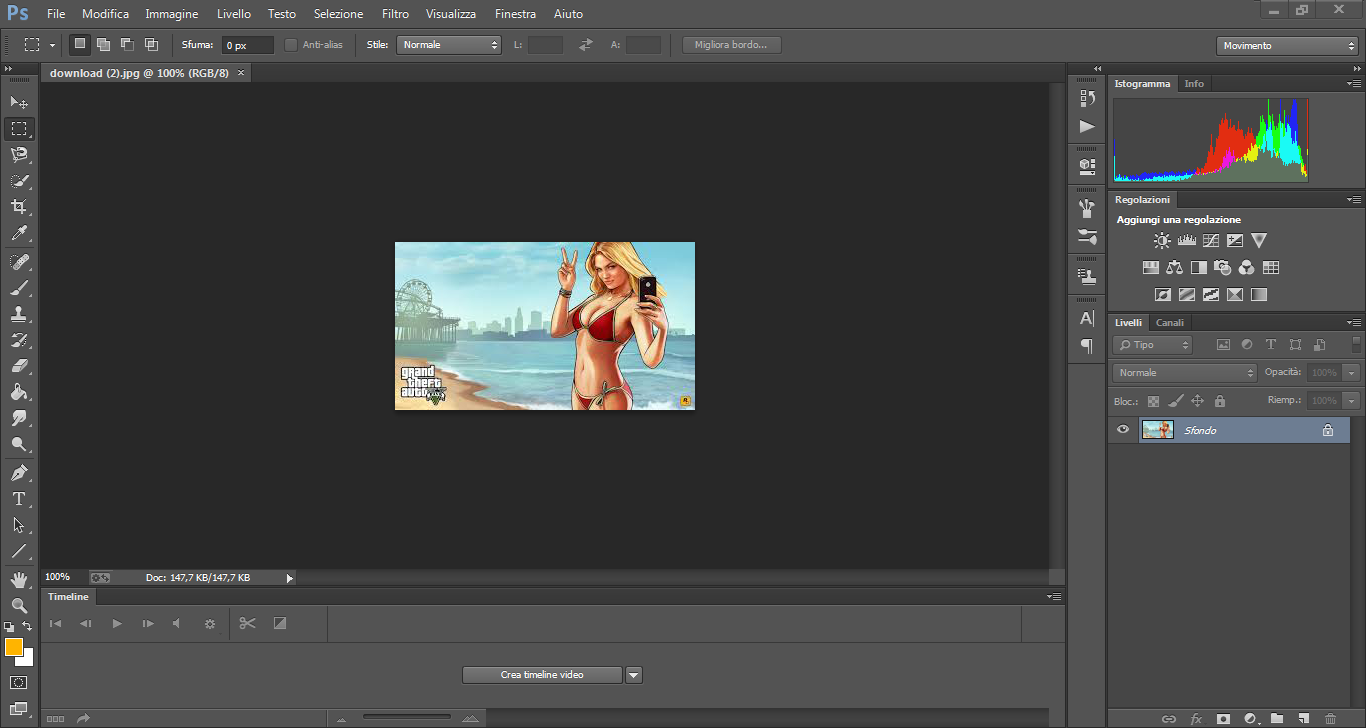The height and width of the screenshot is (728, 1366).
Task: Select the Path Selection tool
Action: coord(19,524)
